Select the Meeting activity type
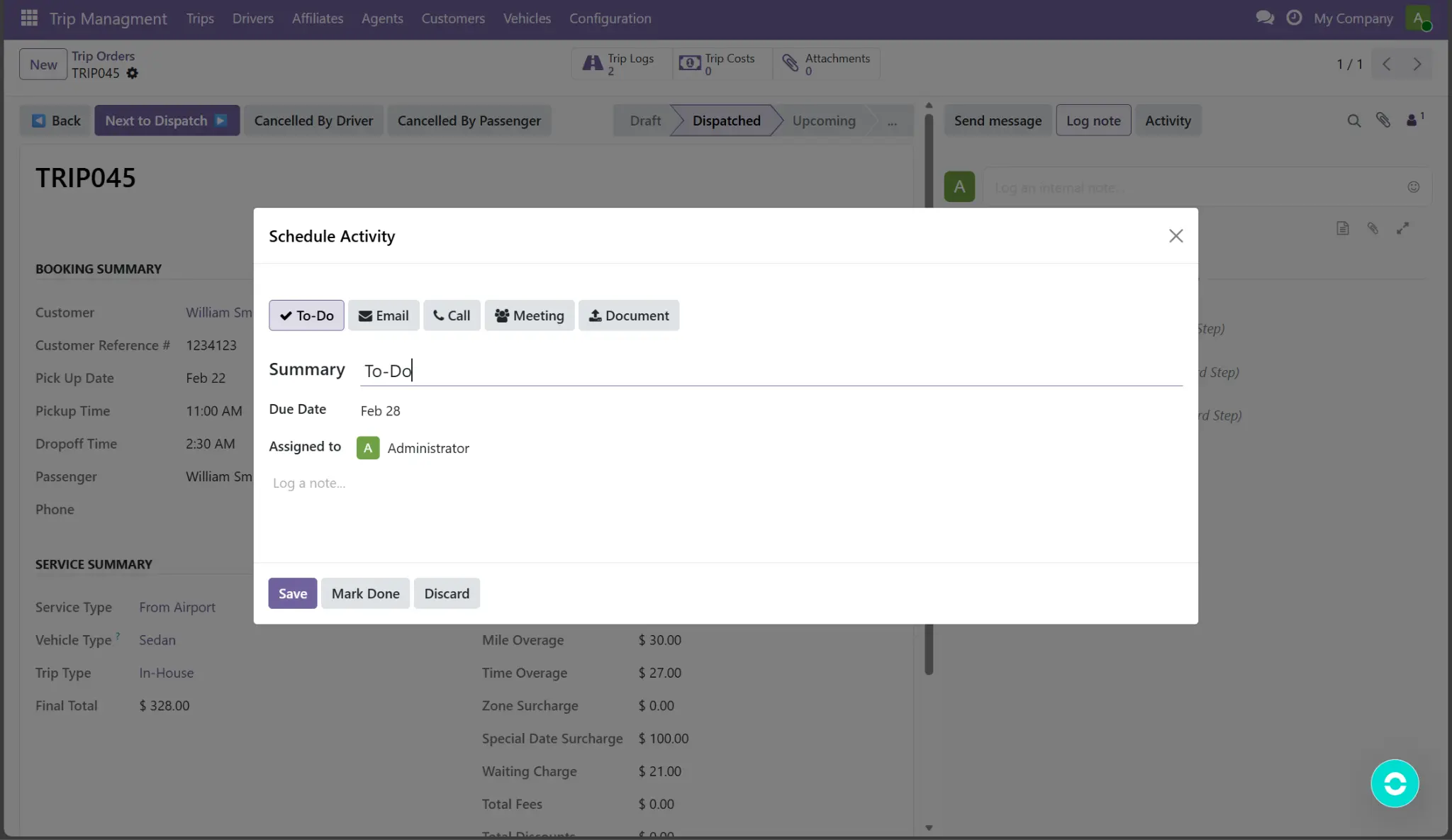The height and width of the screenshot is (840, 1452). [530, 315]
